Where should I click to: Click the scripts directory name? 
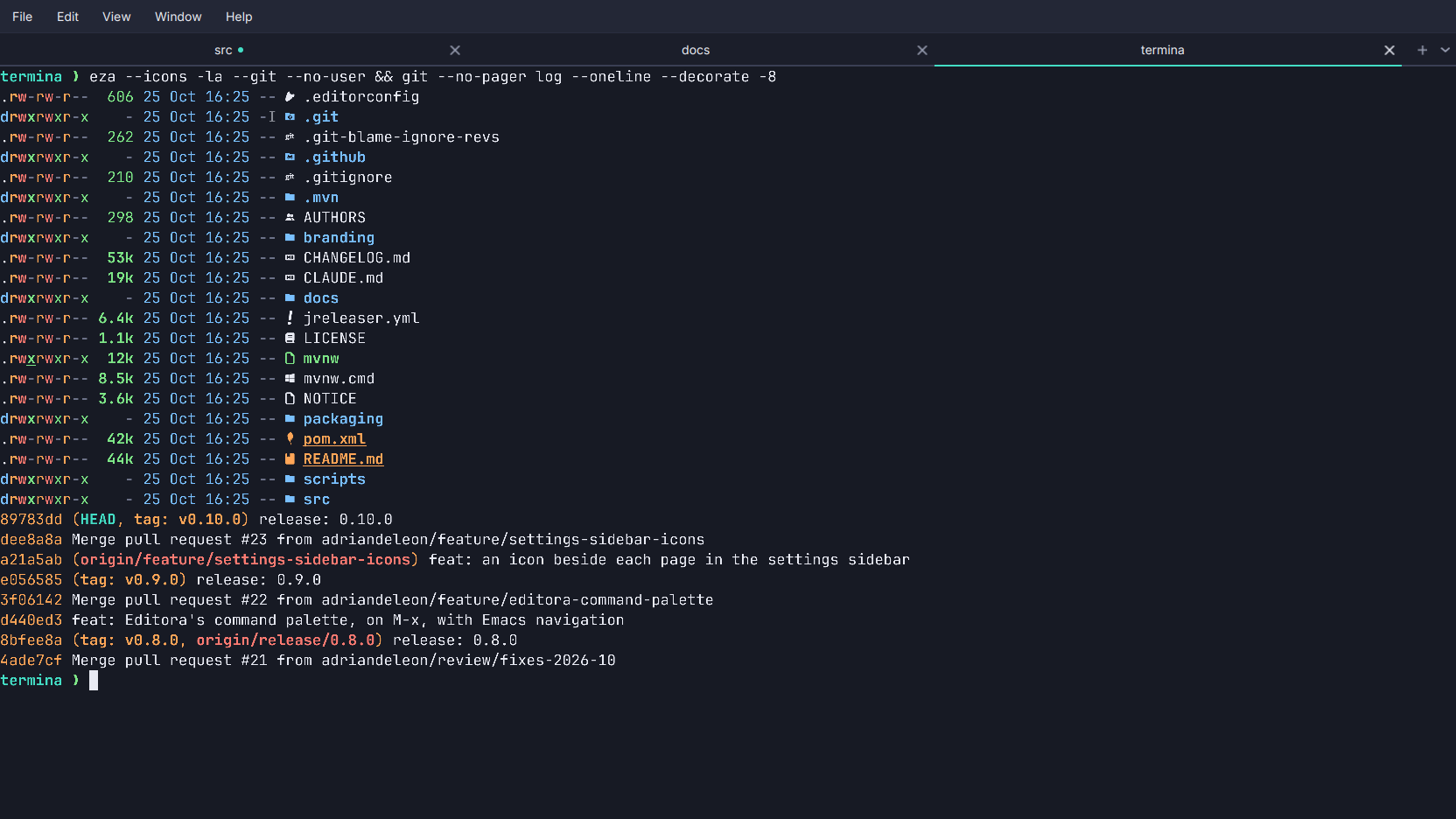point(334,479)
